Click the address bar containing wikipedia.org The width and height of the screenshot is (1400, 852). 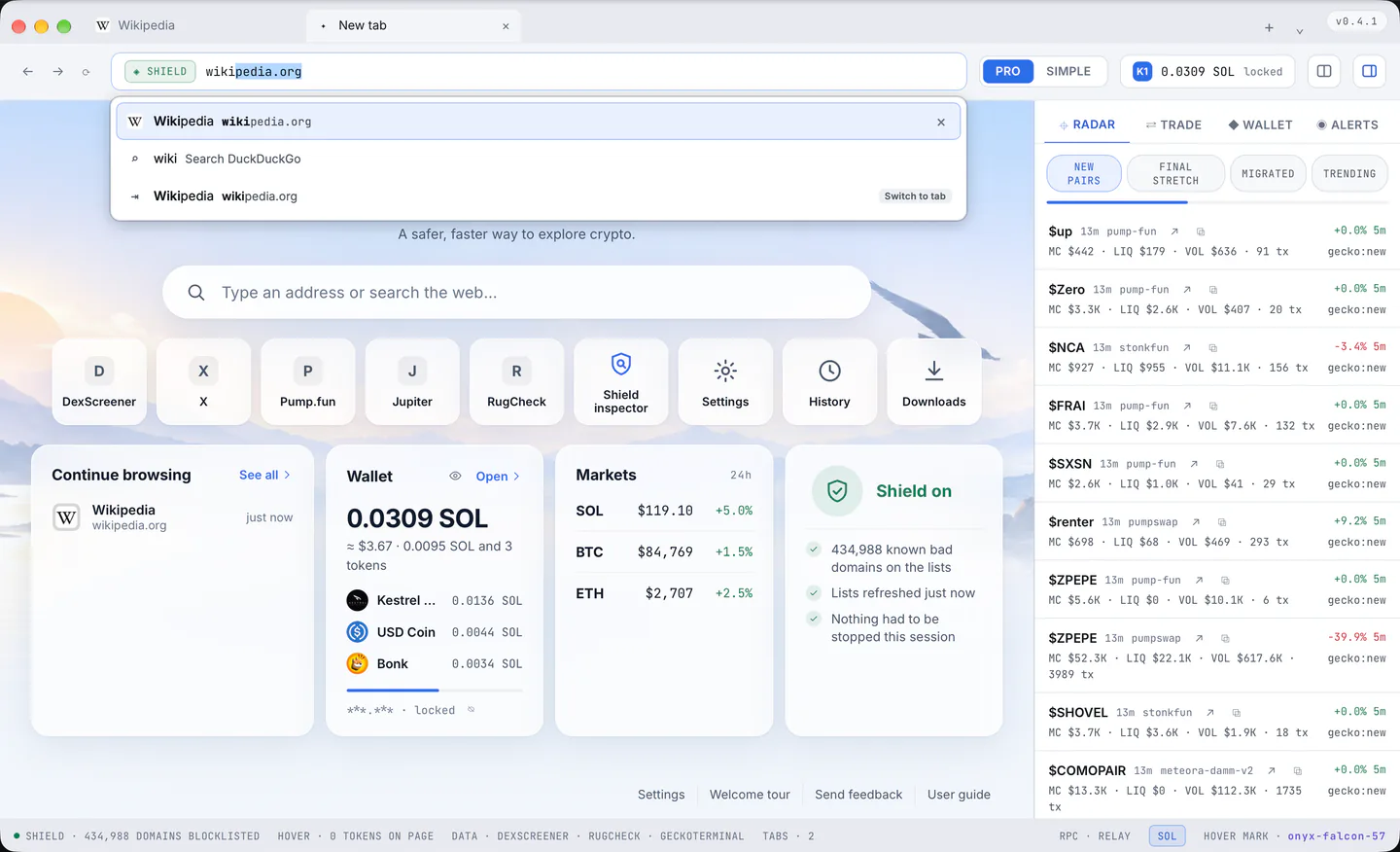pyautogui.click(x=539, y=71)
